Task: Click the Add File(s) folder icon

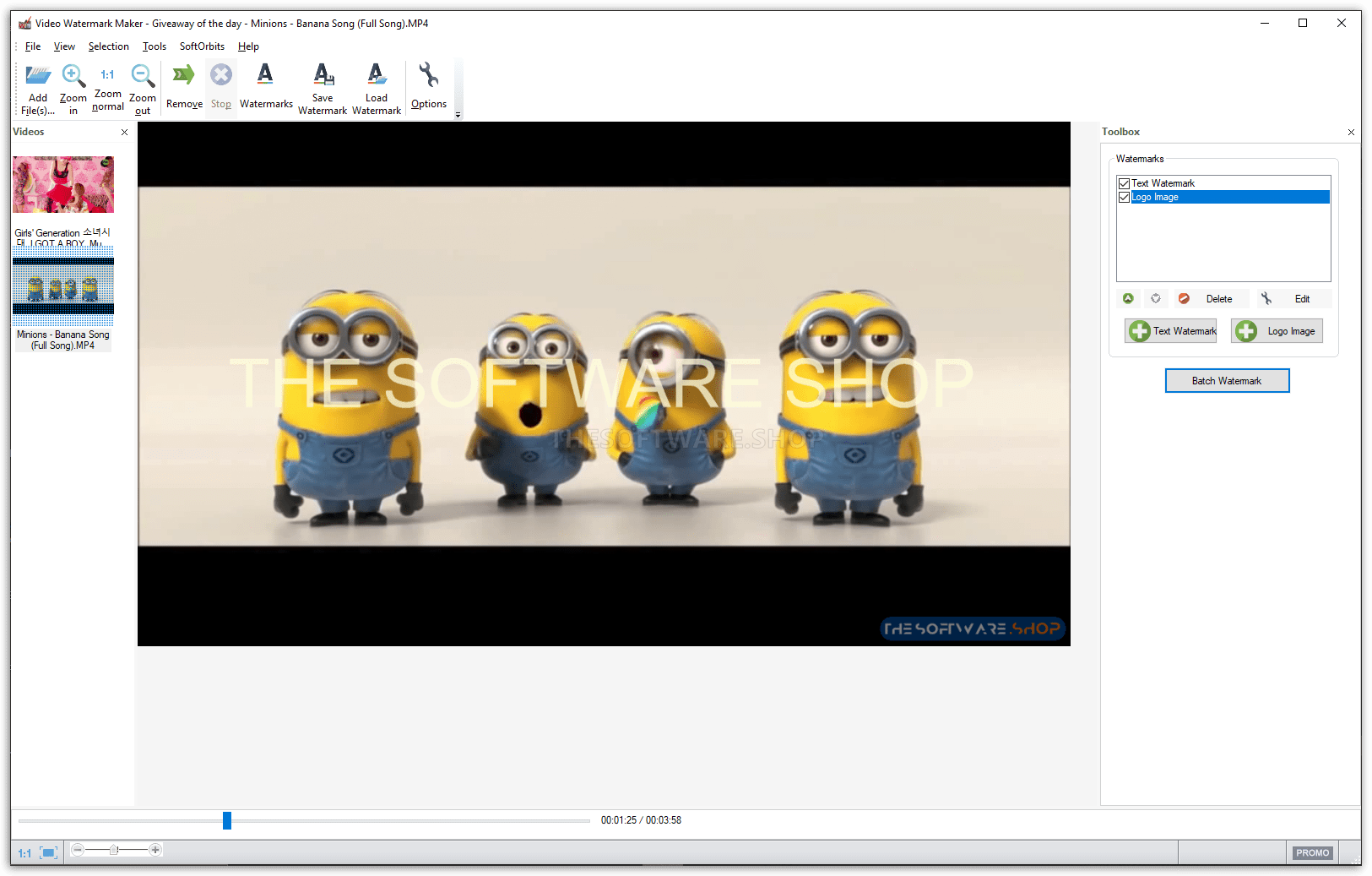Action: pos(38,77)
